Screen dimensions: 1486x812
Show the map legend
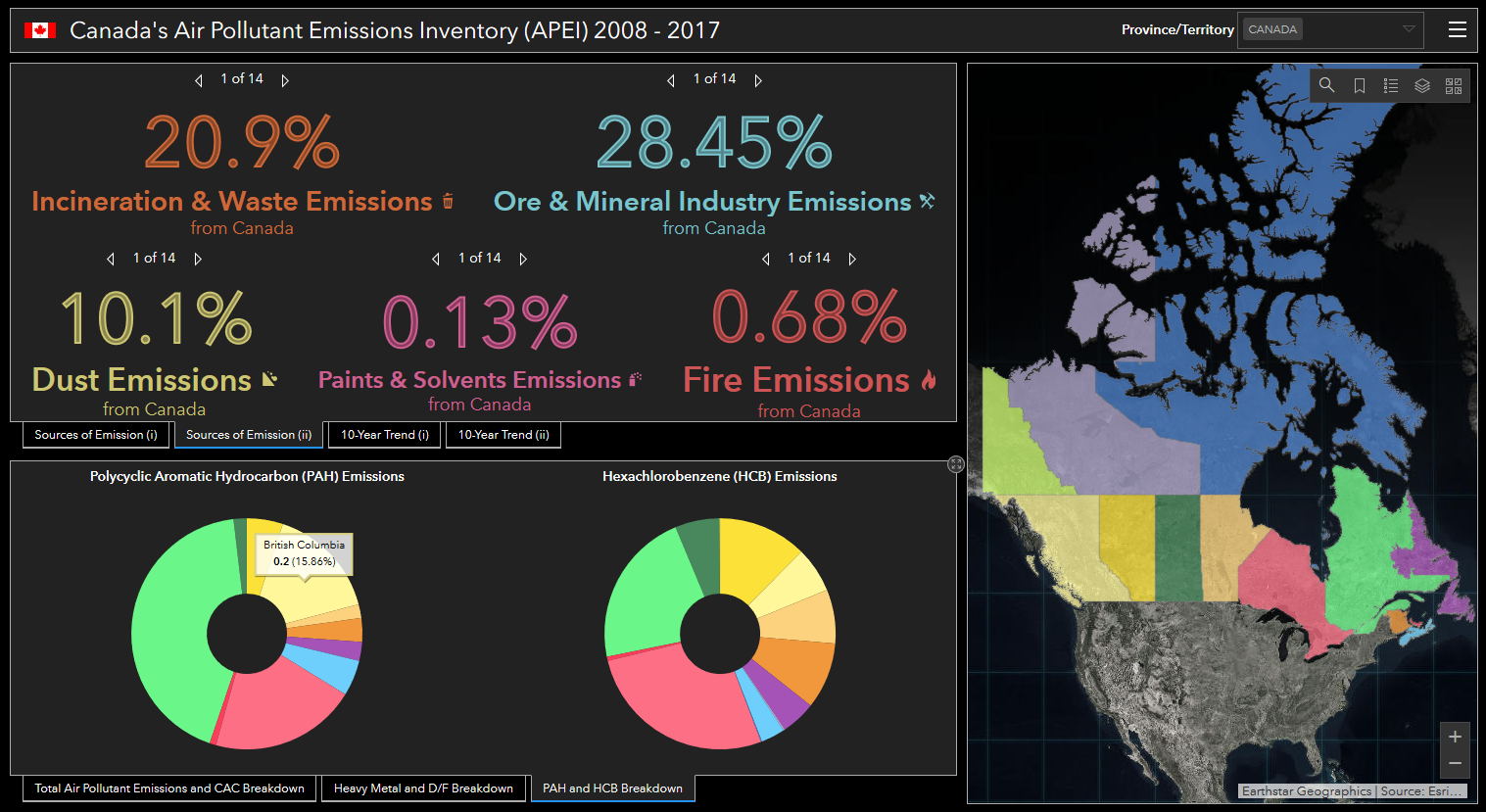tap(1391, 85)
